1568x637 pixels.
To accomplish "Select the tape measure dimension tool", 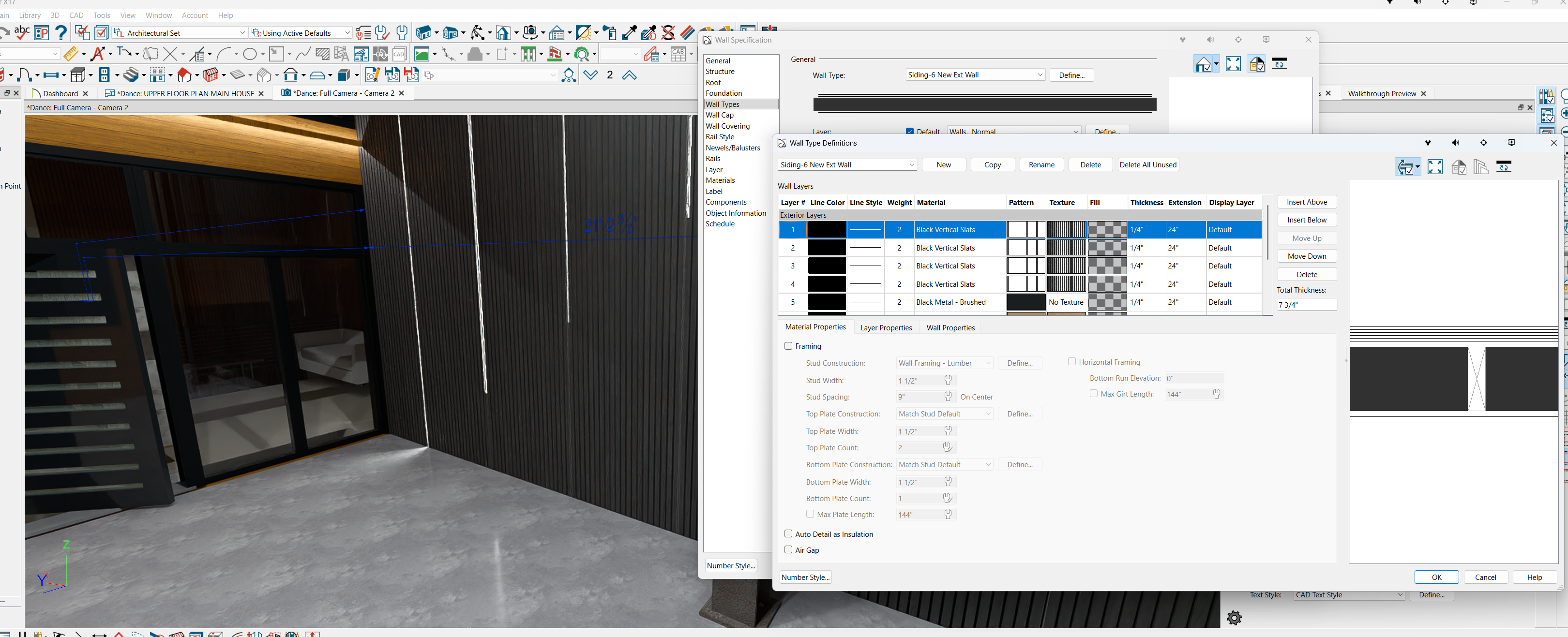I will pos(71,54).
